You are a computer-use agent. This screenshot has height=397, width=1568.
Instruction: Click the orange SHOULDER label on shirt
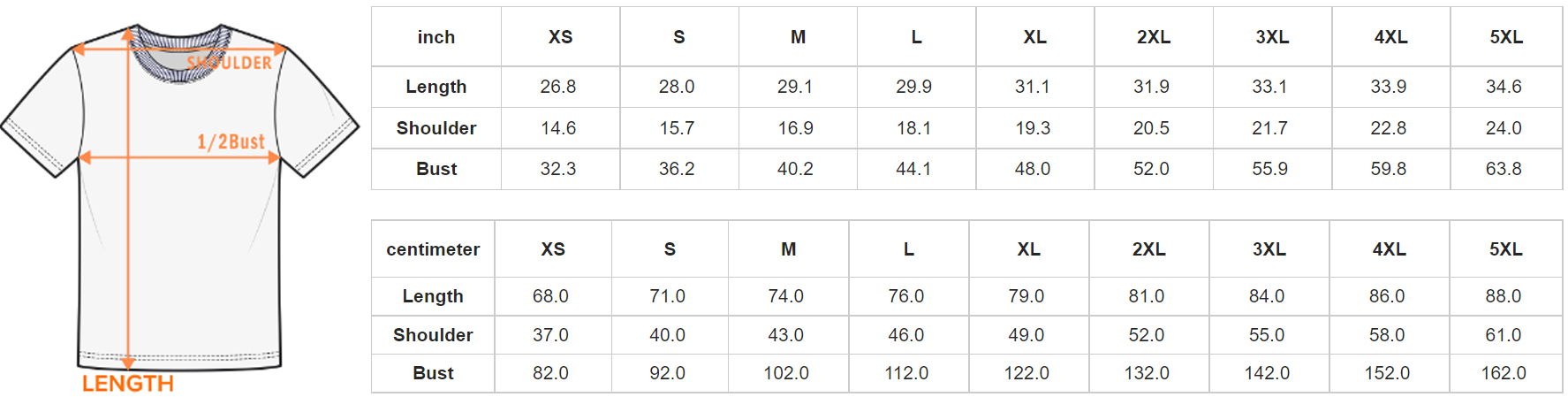tap(230, 63)
